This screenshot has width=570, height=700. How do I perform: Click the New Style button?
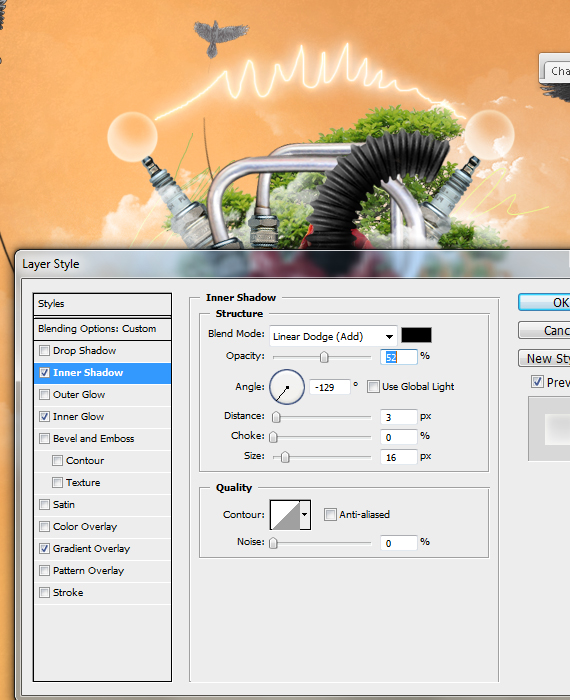coord(544,358)
